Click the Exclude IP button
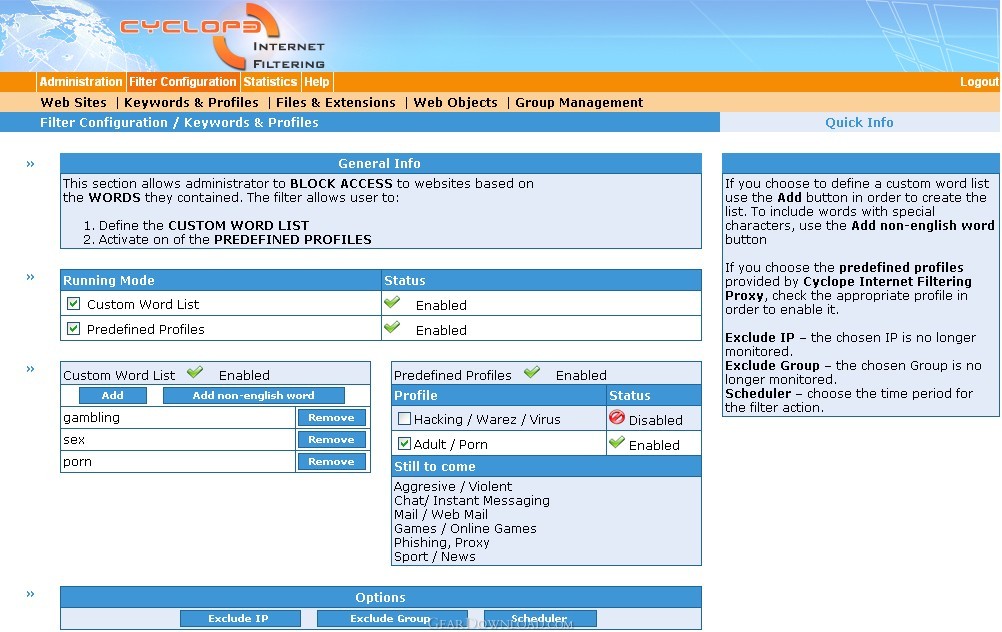This screenshot has width=1002, height=632. 240,619
